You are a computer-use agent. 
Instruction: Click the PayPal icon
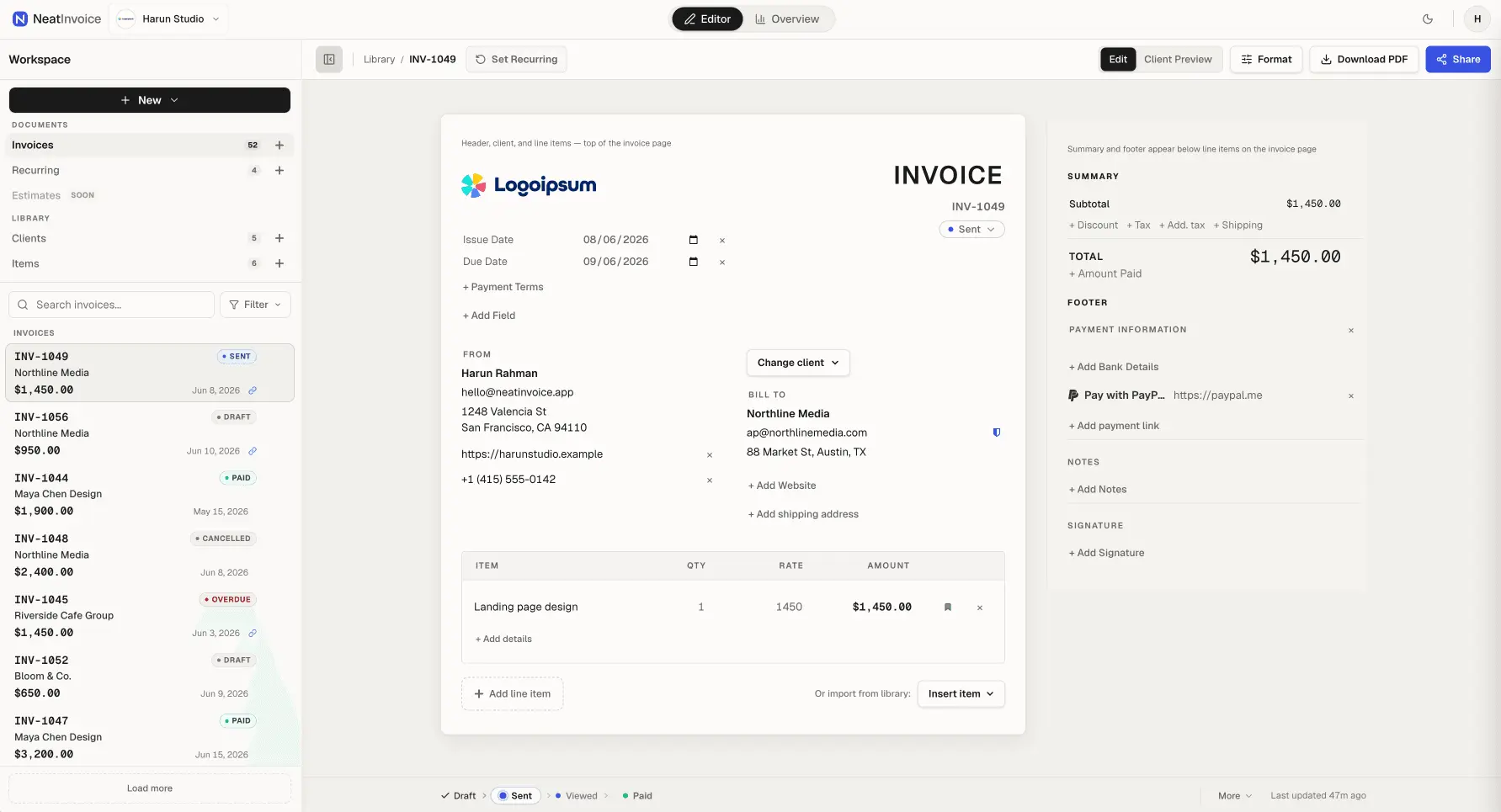coord(1073,395)
